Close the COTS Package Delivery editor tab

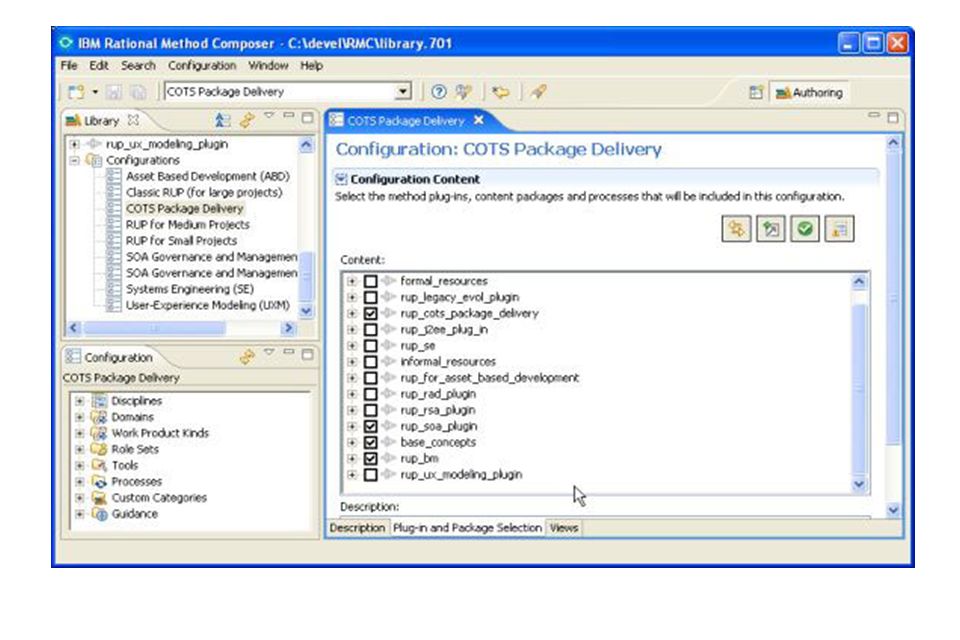pyautogui.click(x=479, y=120)
